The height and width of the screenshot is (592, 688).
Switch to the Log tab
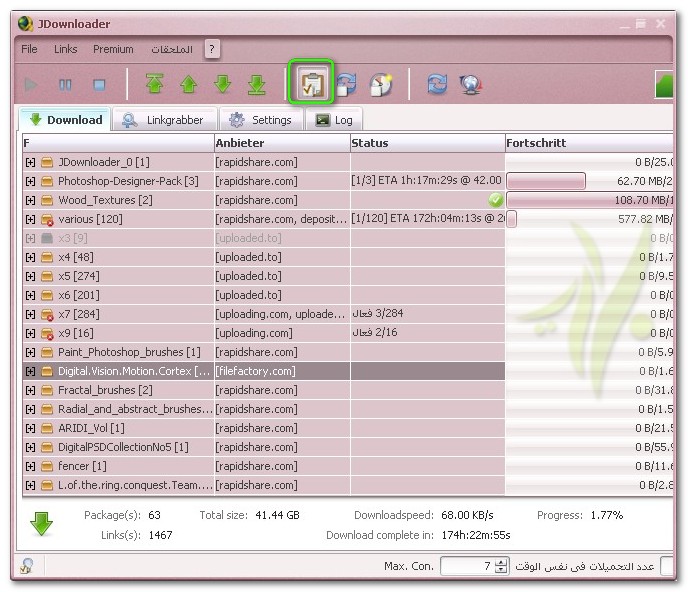click(334, 120)
